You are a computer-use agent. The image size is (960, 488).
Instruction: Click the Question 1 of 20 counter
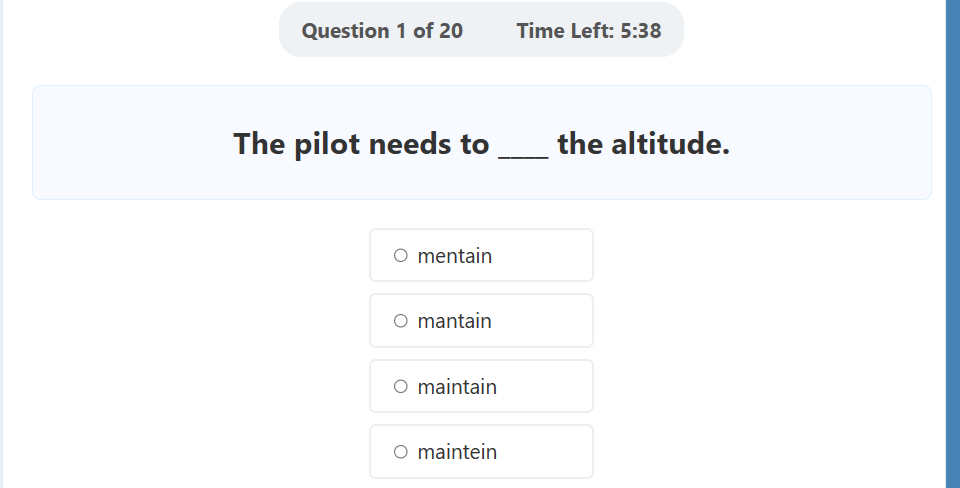[382, 31]
